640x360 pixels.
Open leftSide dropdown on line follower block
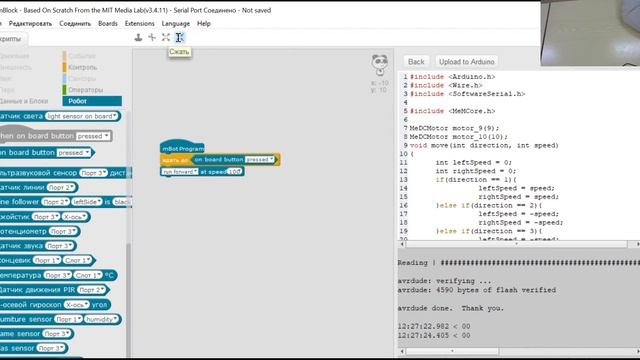87,202
